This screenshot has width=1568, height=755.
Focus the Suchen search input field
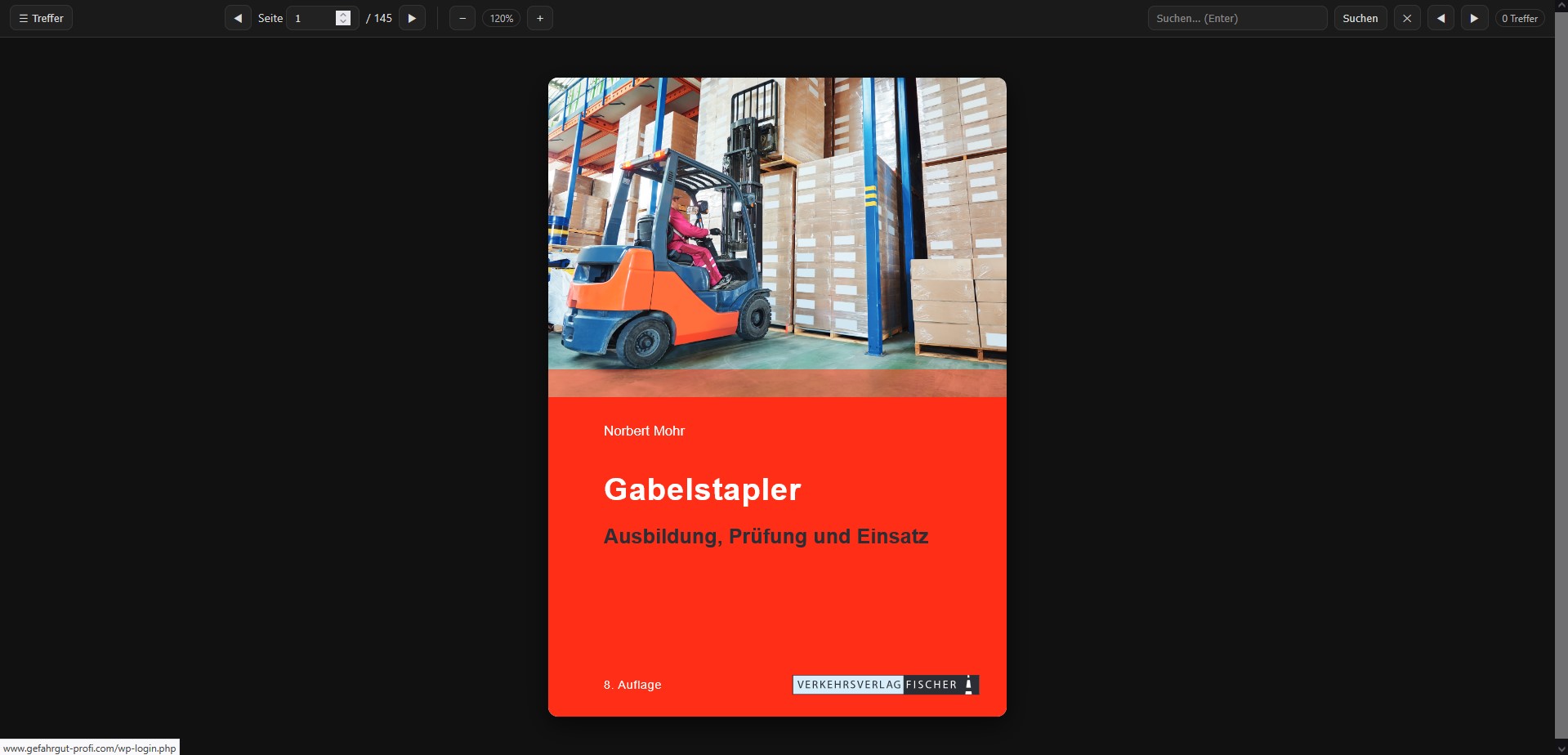pos(1236,18)
